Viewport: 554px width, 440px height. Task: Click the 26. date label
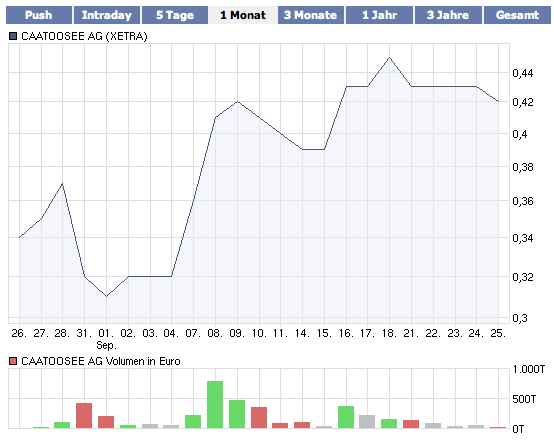(19, 333)
